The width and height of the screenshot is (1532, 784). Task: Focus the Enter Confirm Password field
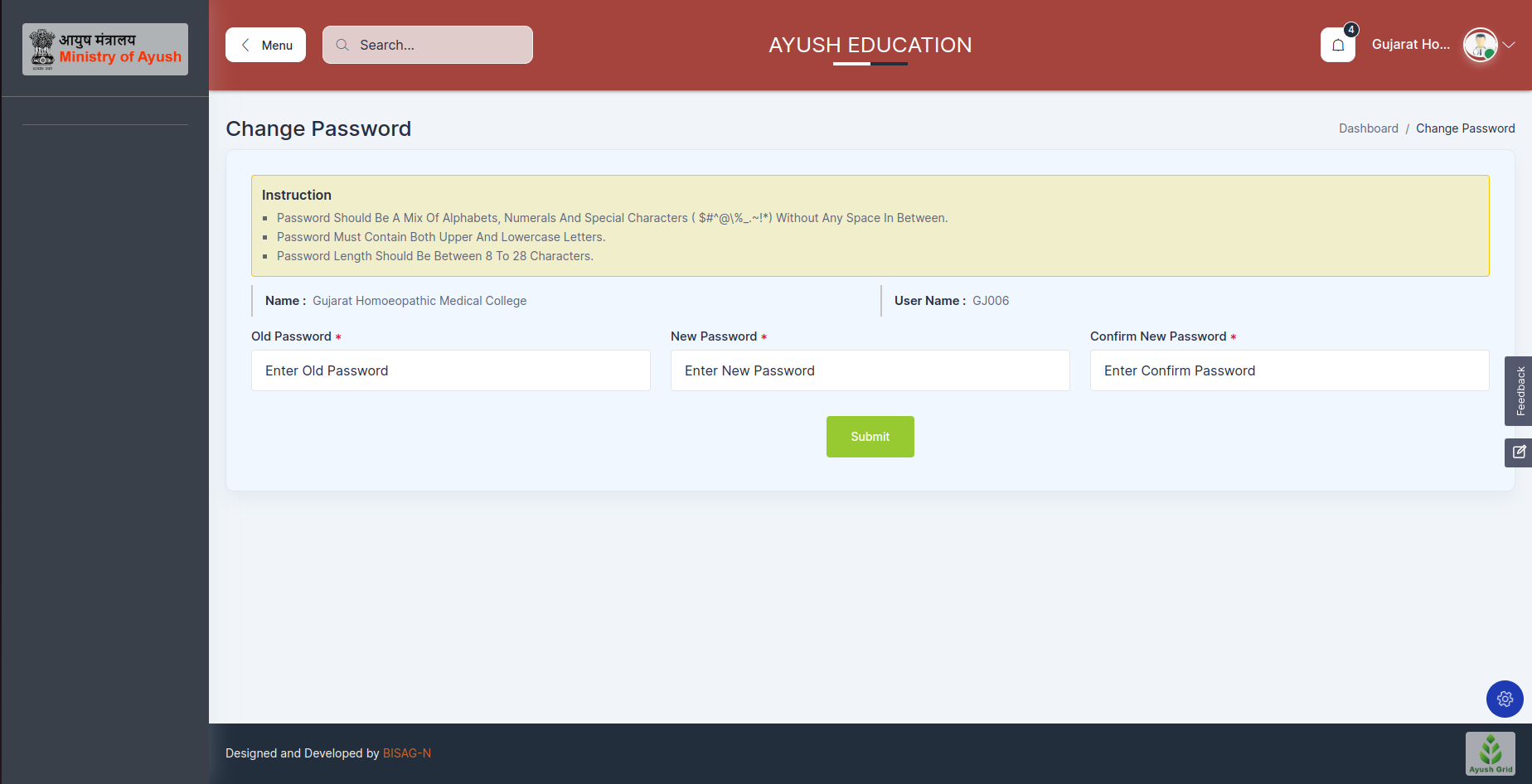click(1289, 370)
